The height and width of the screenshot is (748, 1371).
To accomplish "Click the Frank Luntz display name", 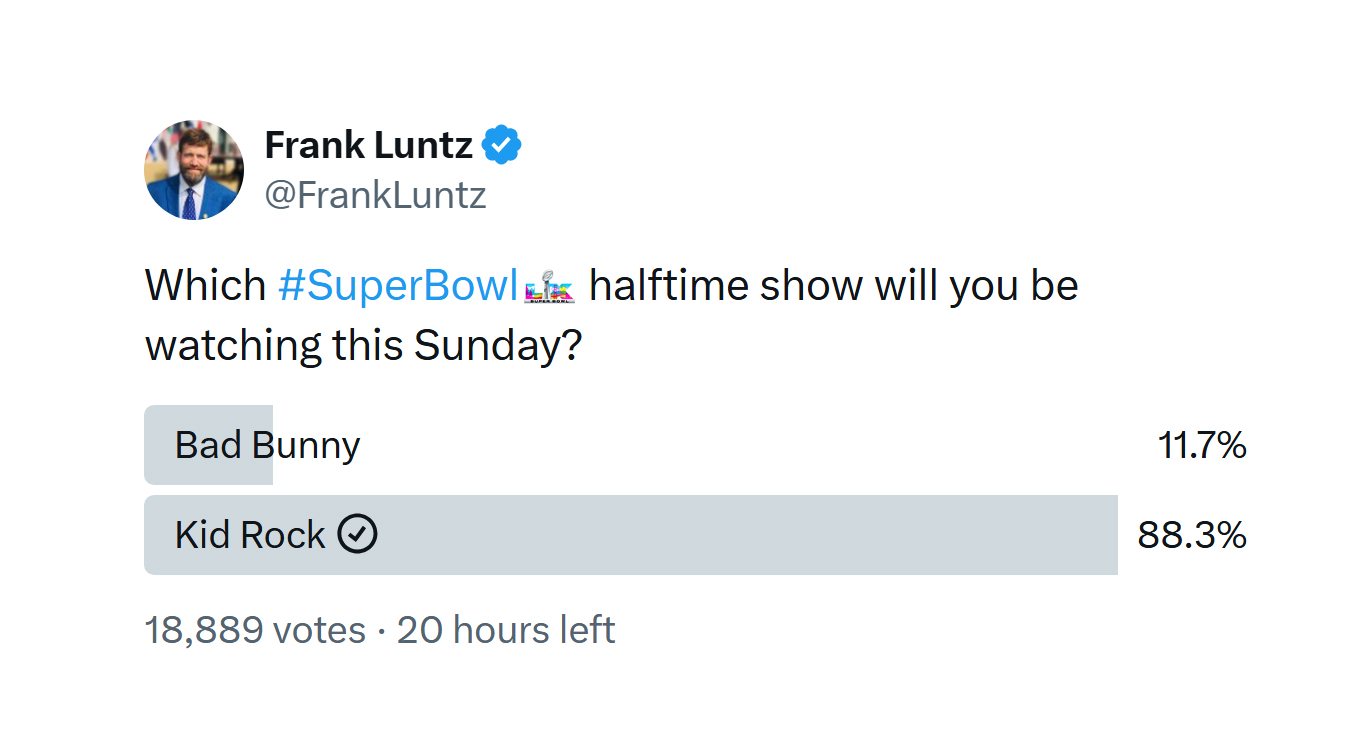I will [368, 146].
